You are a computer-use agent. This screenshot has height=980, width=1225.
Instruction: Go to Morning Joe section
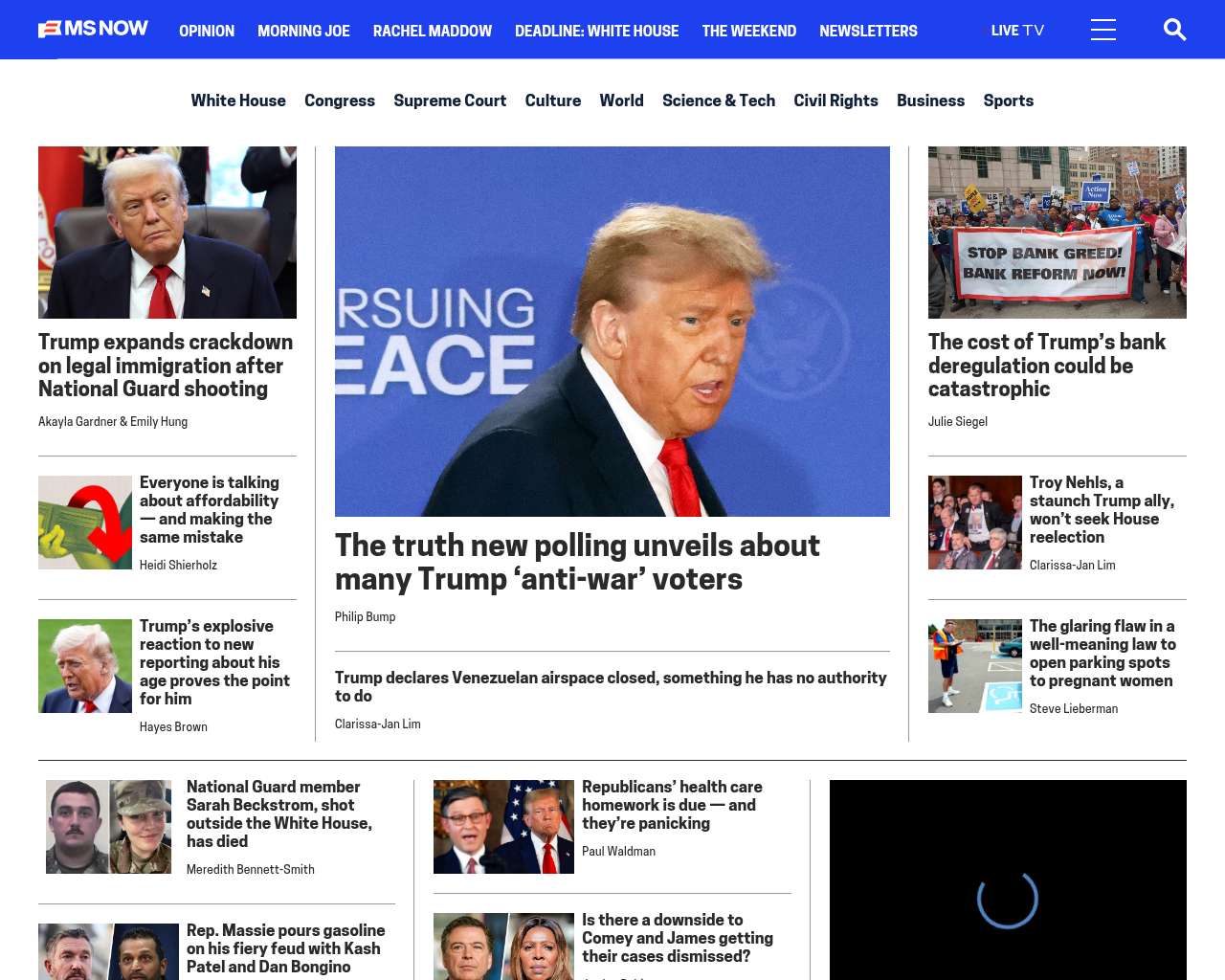click(x=303, y=31)
